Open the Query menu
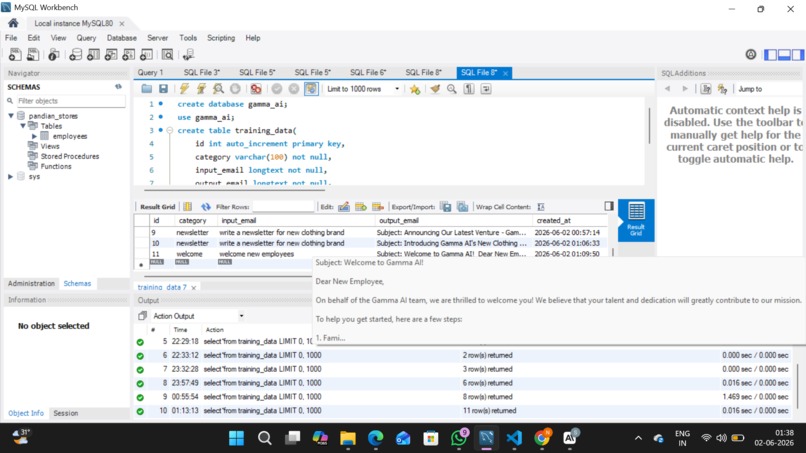Viewport: 806px width, 453px height. pyautogui.click(x=86, y=38)
